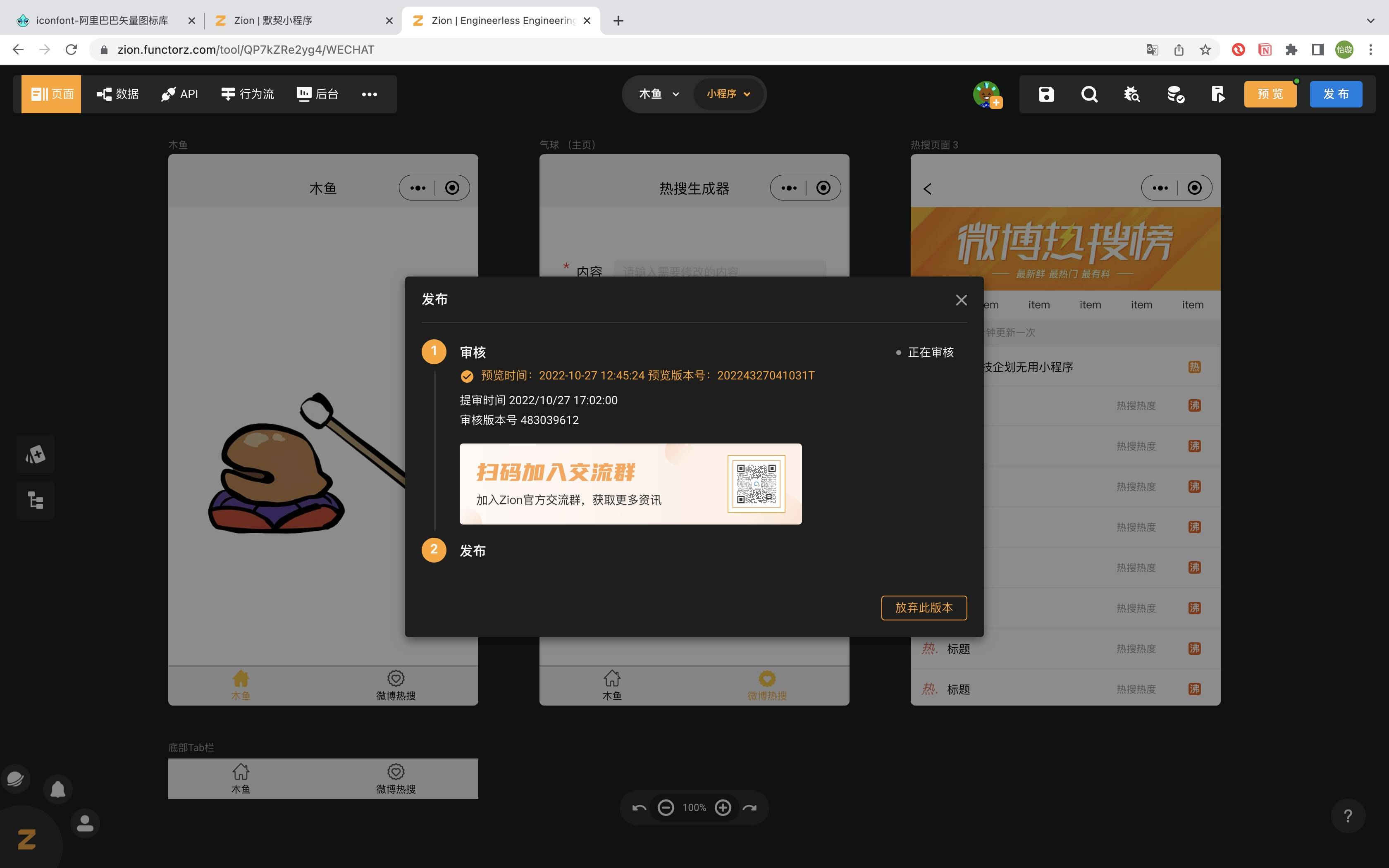Click the collaborator avatar with plus badge

[x=987, y=94]
